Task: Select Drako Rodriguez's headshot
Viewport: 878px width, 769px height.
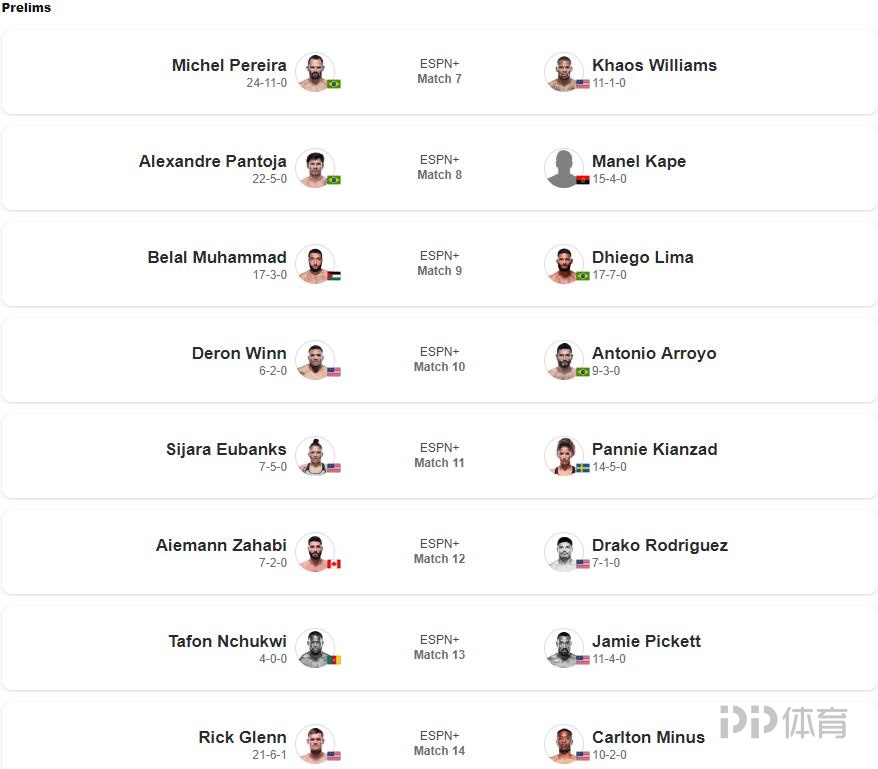Action: [x=563, y=552]
